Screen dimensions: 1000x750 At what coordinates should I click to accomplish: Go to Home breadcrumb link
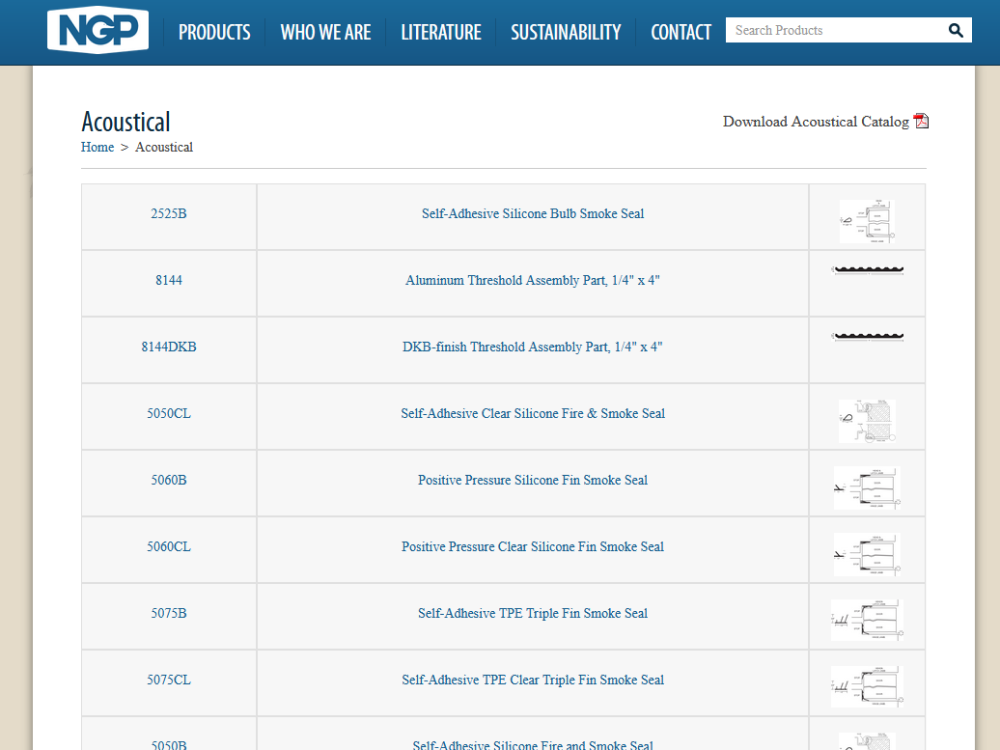(x=97, y=147)
